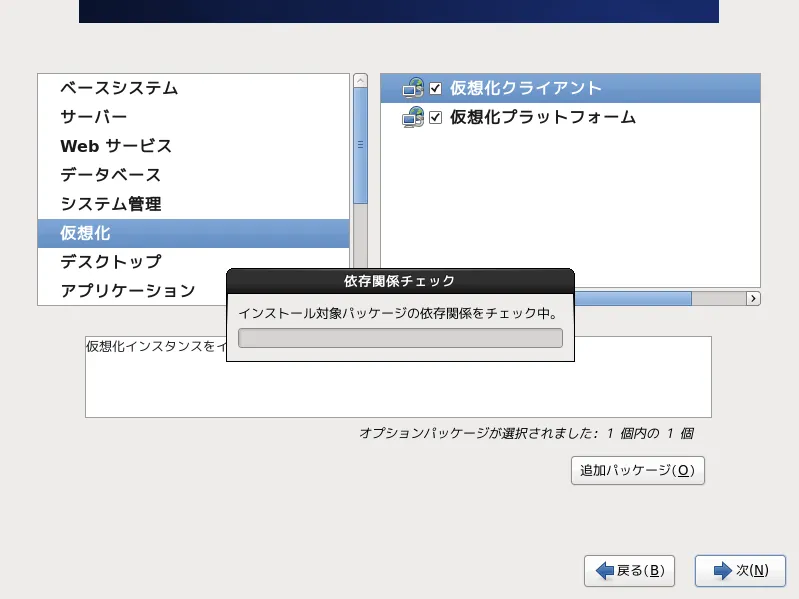Select システム管理 category

194,204
